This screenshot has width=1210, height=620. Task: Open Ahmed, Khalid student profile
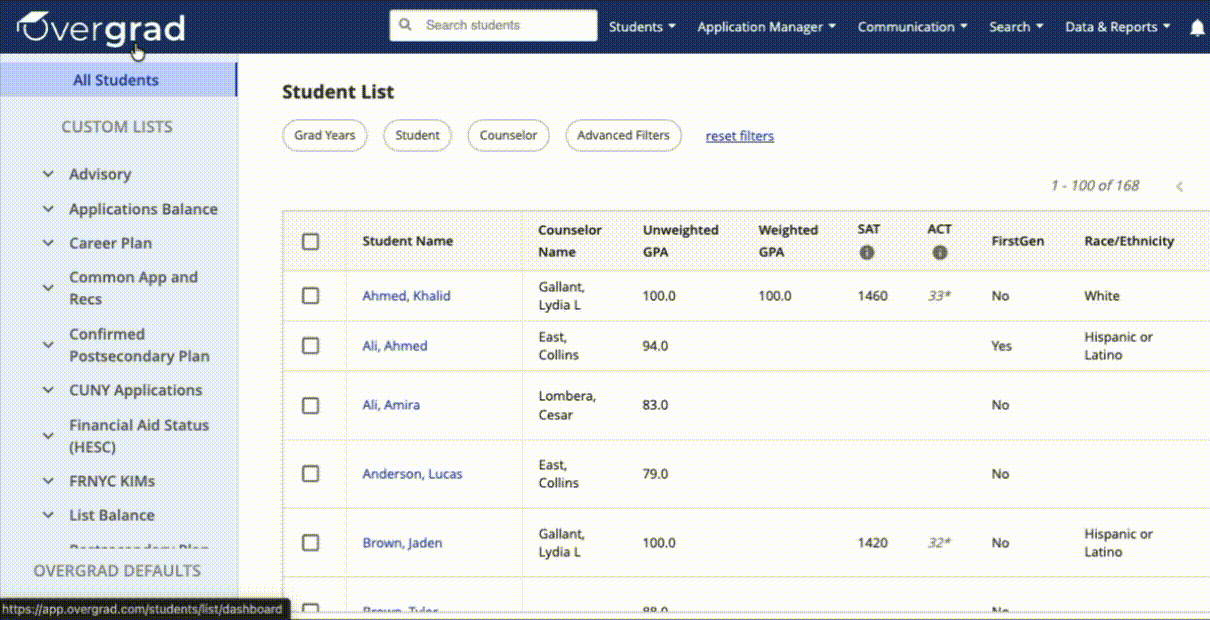(x=406, y=296)
